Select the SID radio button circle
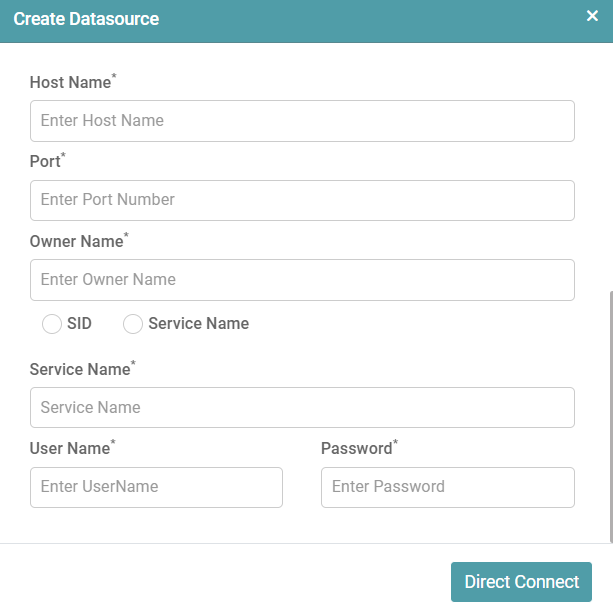The width and height of the screenshot is (613, 615). coord(52,324)
